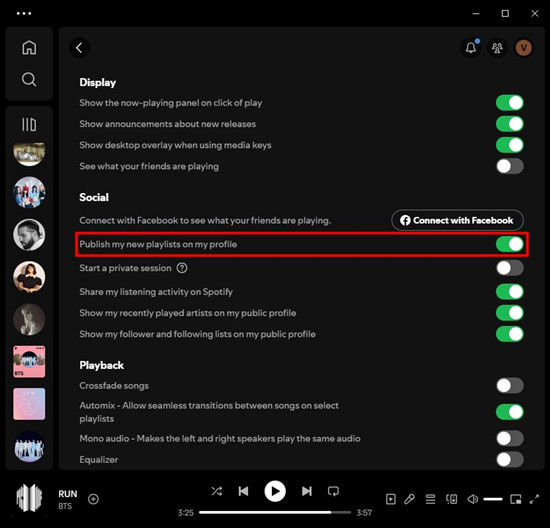550x528 pixels.
Task: Open Search from the sidebar
Action: pyautogui.click(x=29, y=79)
